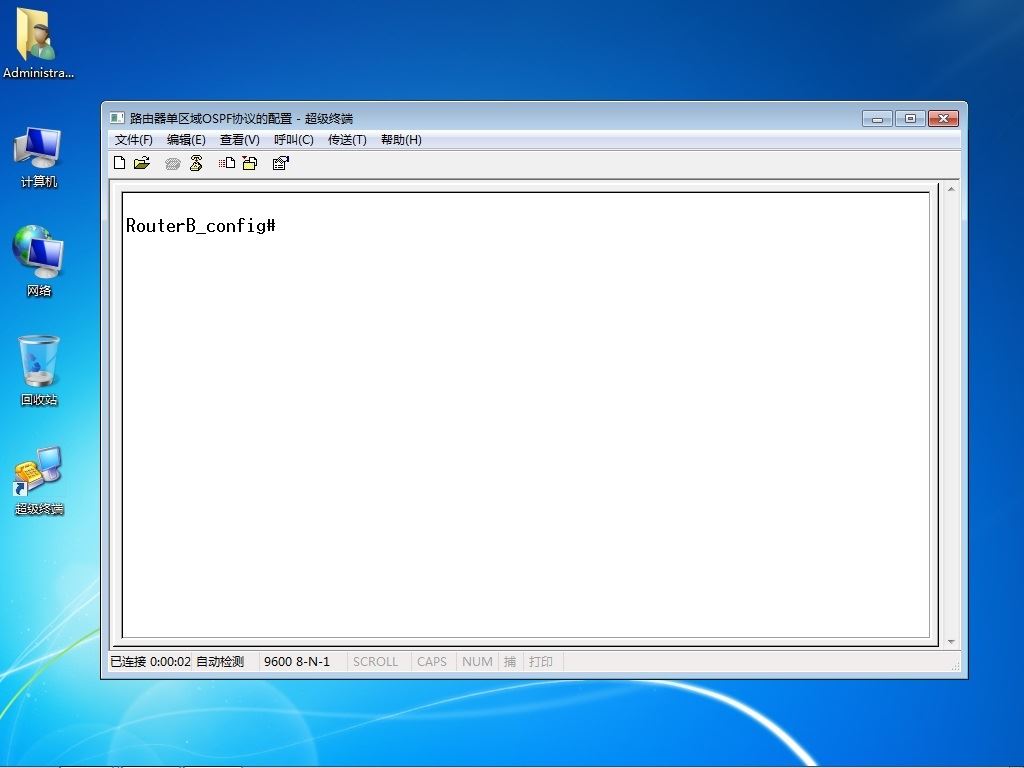Image resolution: width=1024 pixels, height=768 pixels.
Task: Click the Call phone toolbar icon
Action: click(x=172, y=163)
